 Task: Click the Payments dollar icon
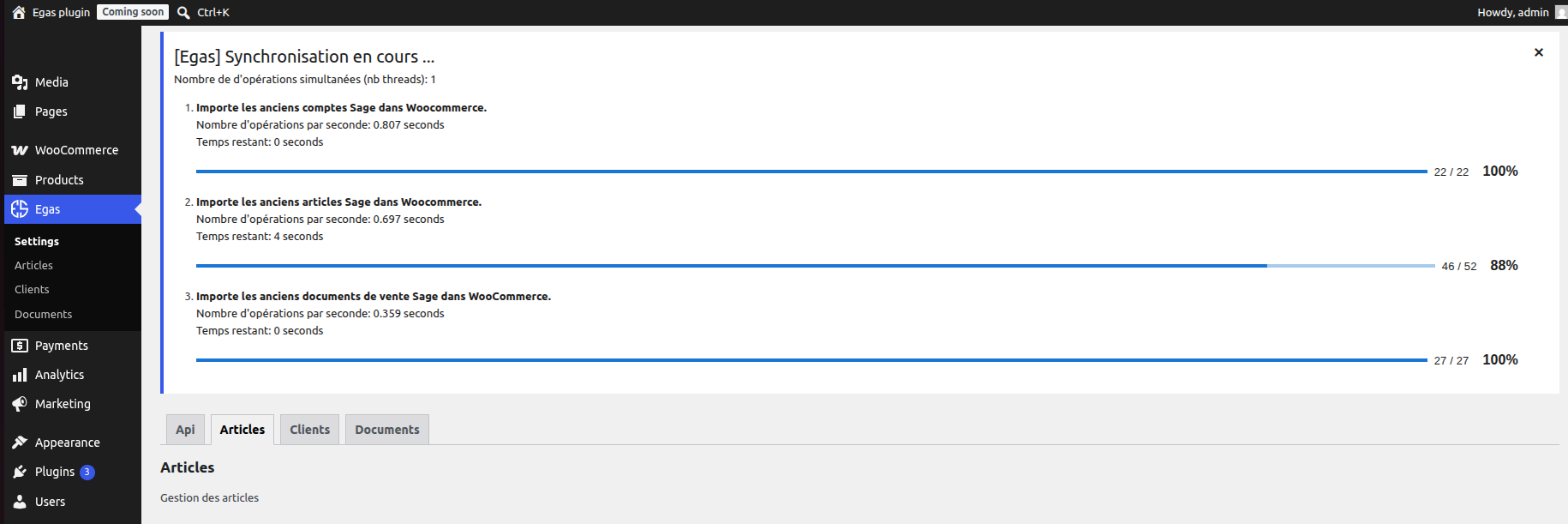click(x=20, y=346)
